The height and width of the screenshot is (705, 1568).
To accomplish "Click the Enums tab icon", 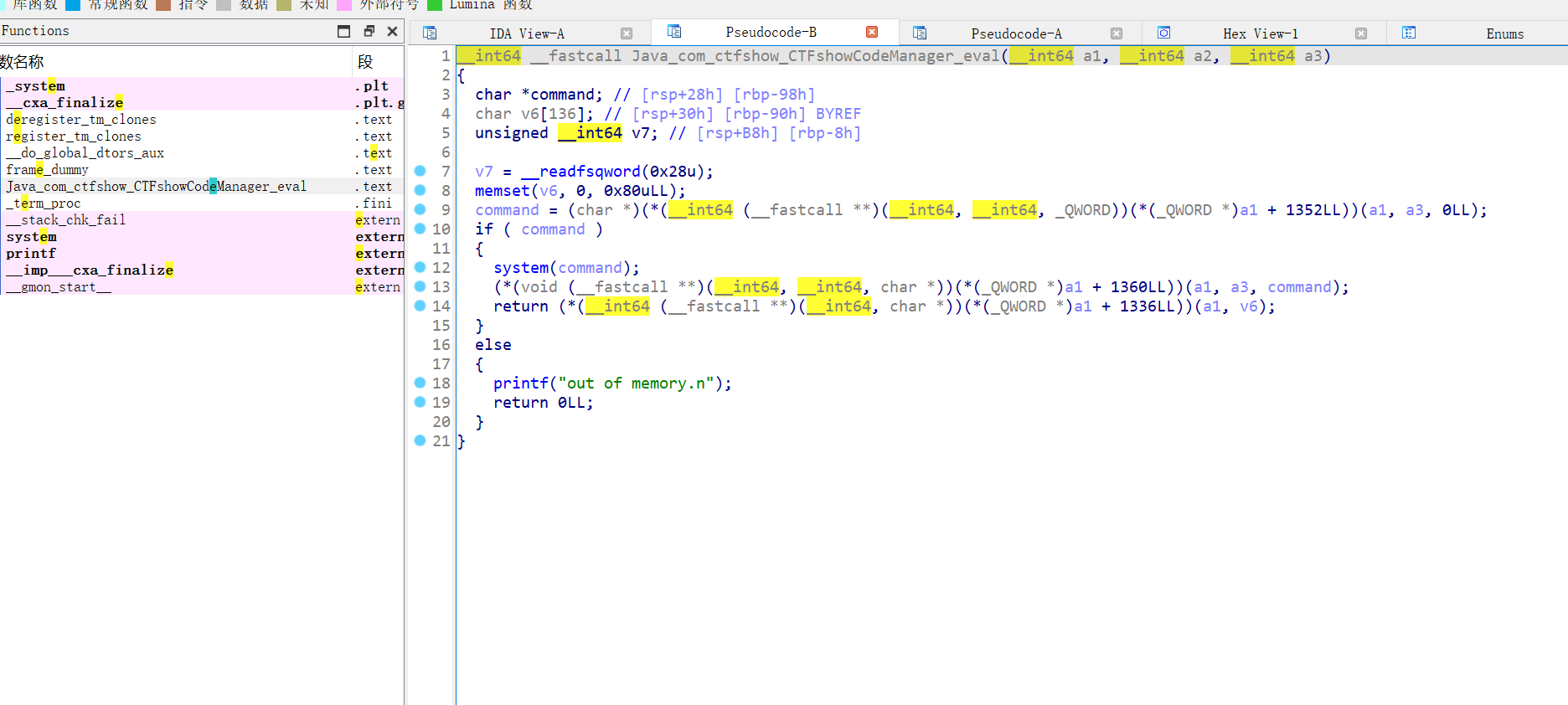I will point(1409,33).
